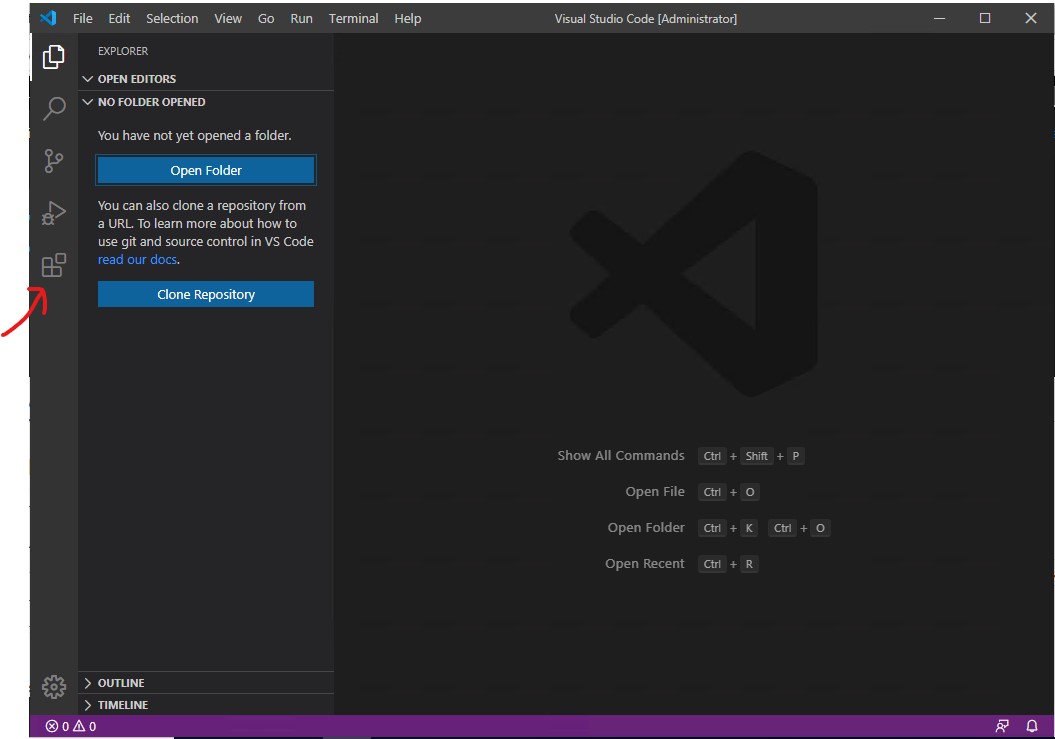Open the Extensions view icon
Image resolution: width=1055 pixels, height=739 pixels.
point(54,265)
